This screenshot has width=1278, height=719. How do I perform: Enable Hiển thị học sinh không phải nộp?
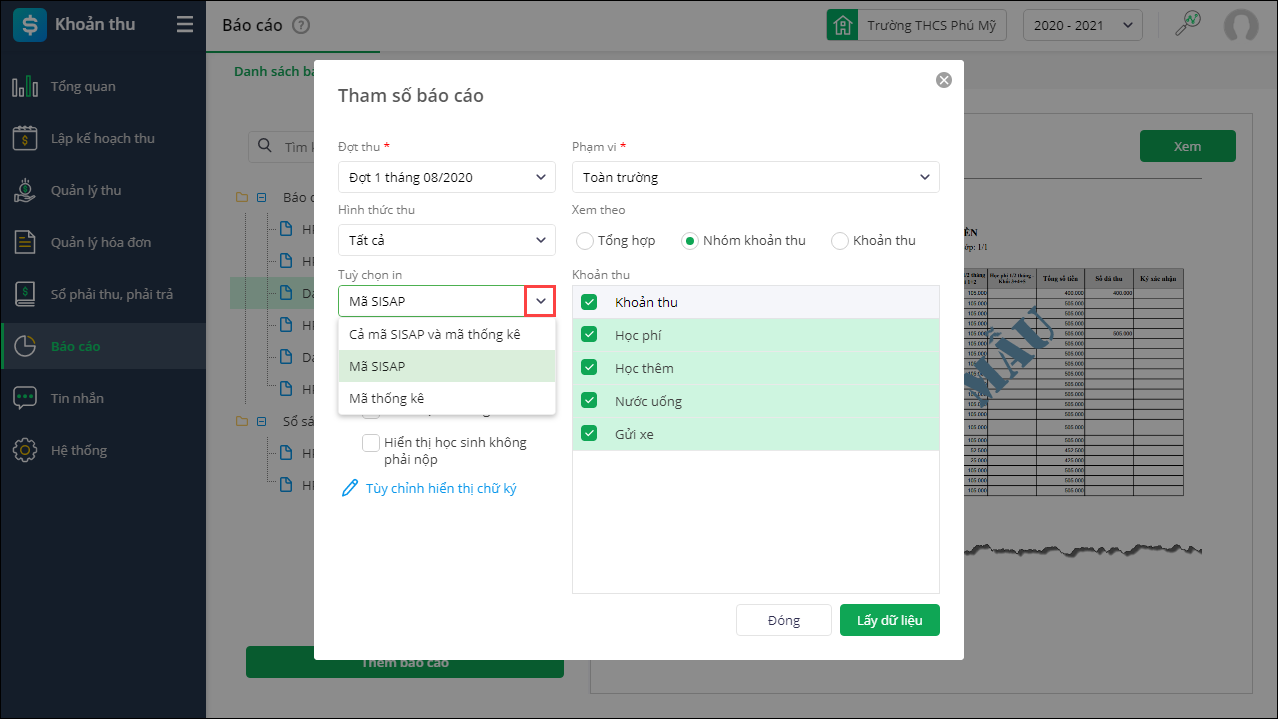371,443
